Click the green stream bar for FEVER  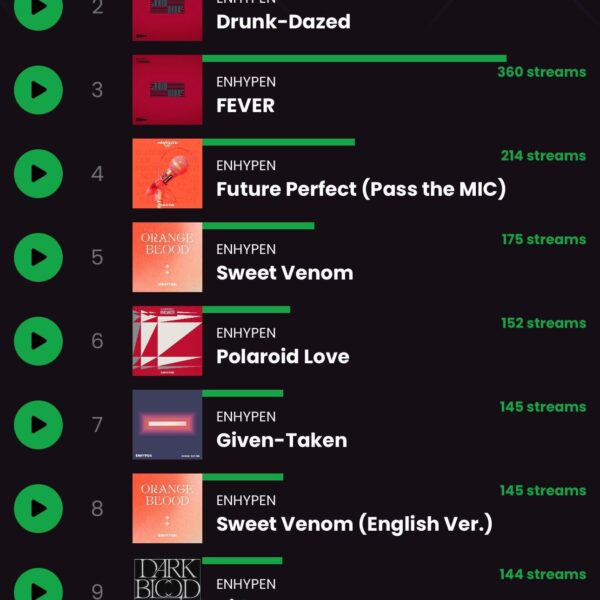(x=355, y=59)
